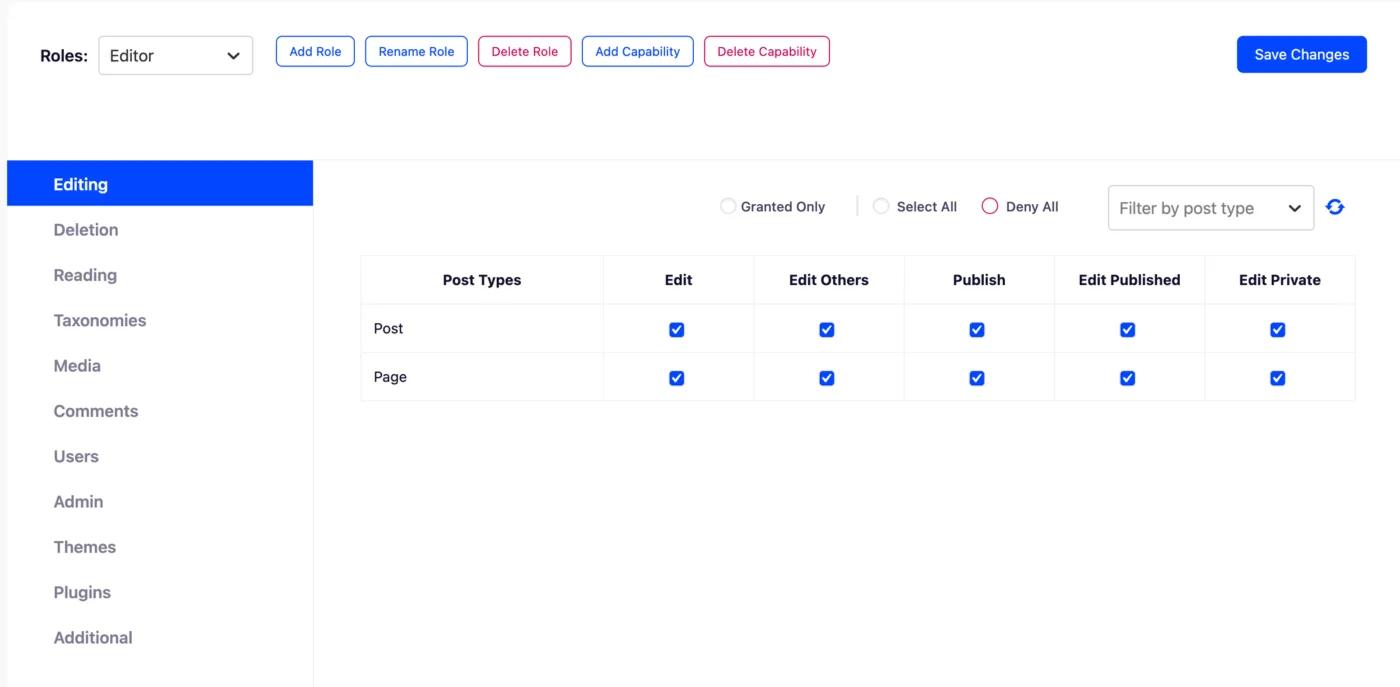Click the Edit Published column header
Viewport: 1400px width, 687px height.
[x=1129, y=280]
